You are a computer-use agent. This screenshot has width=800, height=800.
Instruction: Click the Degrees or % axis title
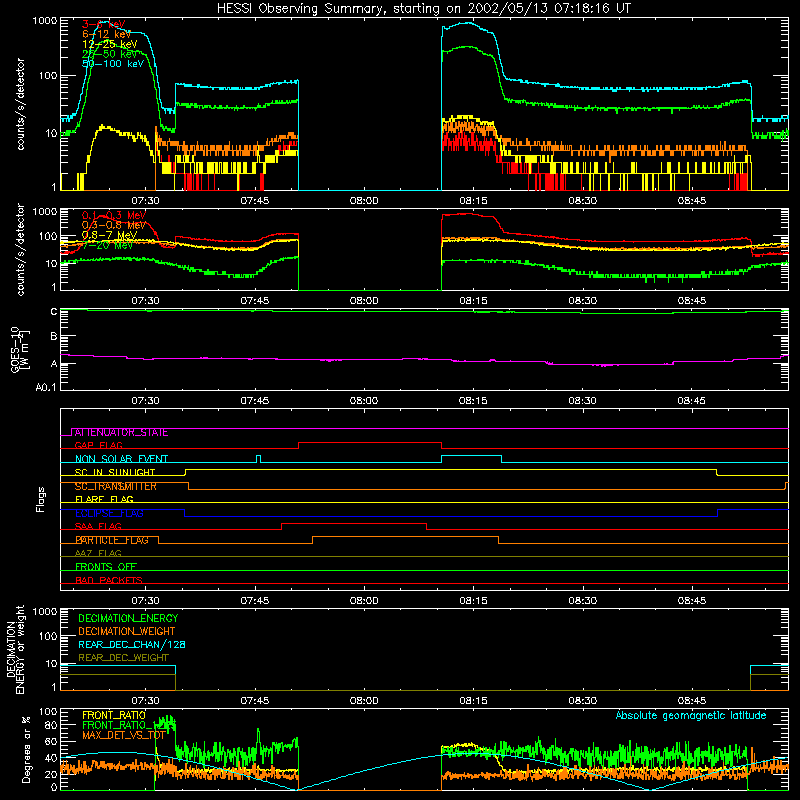26,749
